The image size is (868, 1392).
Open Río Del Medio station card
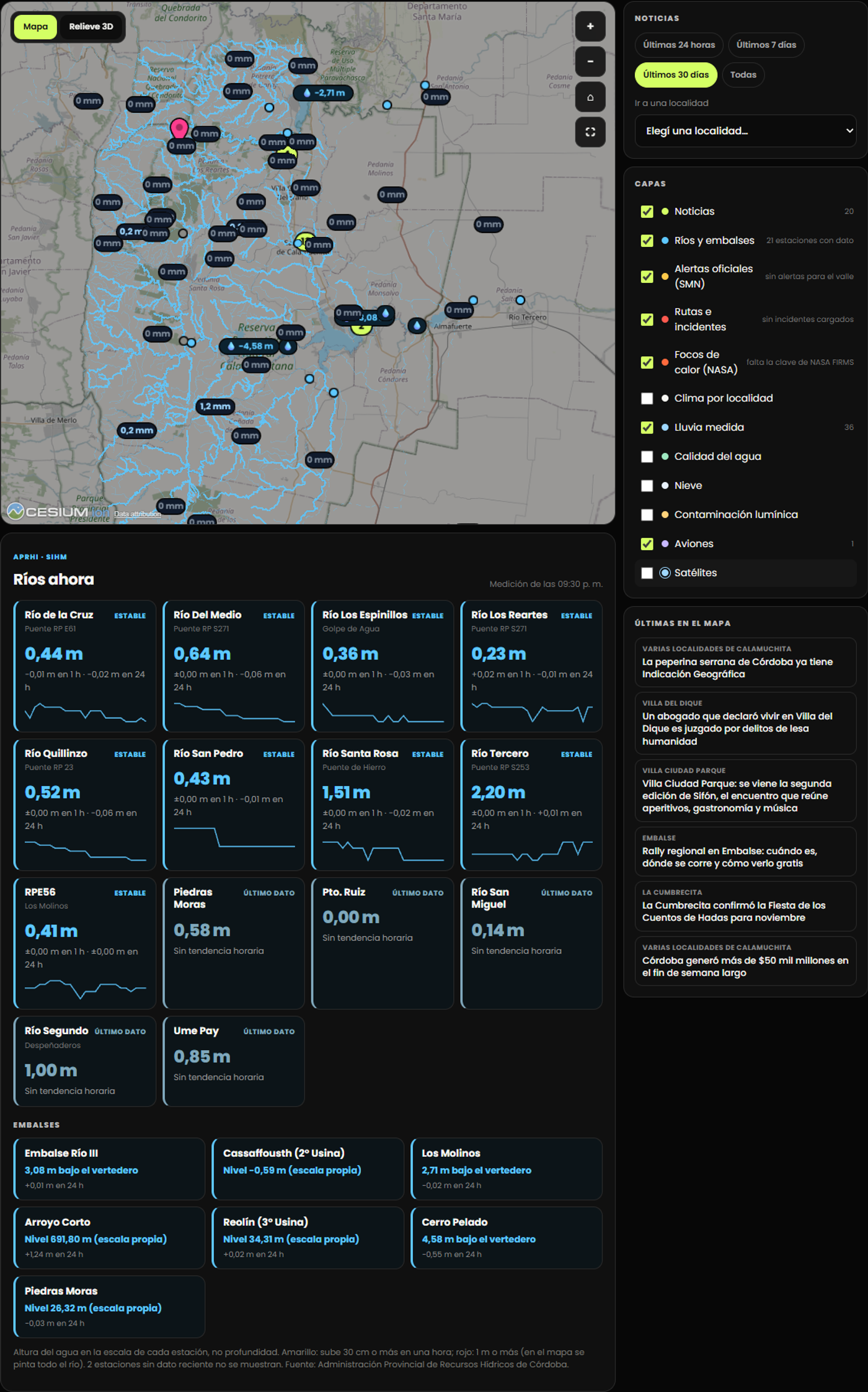[234, 666]
